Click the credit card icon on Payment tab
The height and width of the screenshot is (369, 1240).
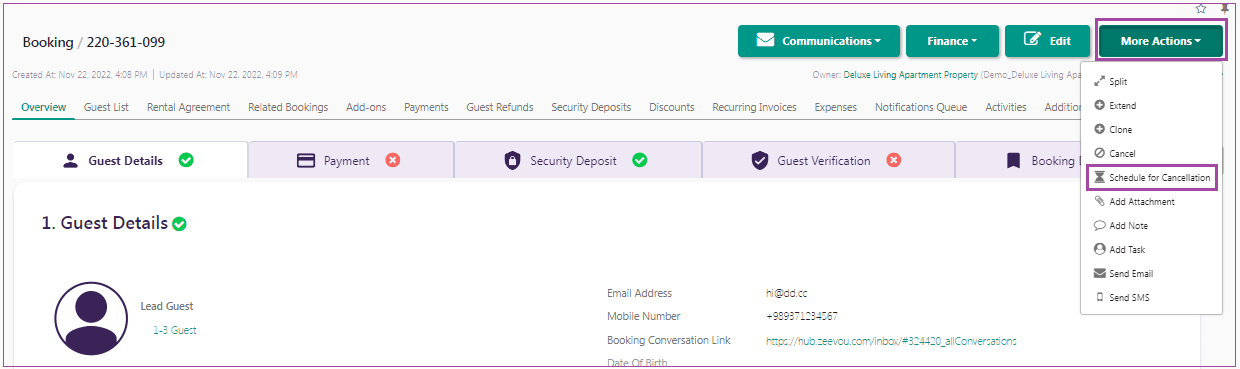click(x=307, y=160)
